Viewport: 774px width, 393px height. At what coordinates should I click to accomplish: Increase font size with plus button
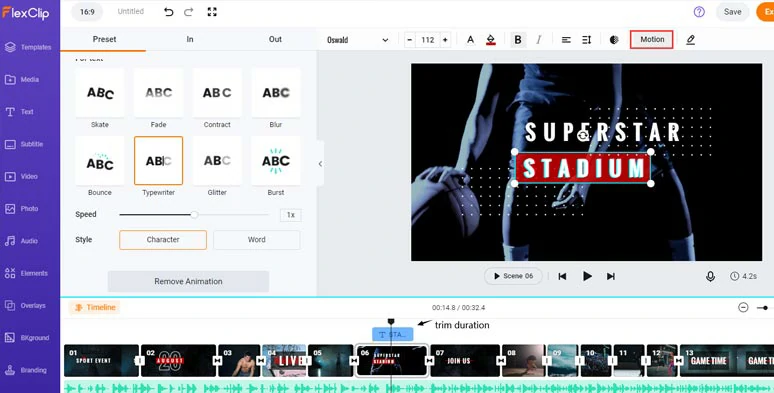coord(445,40)
